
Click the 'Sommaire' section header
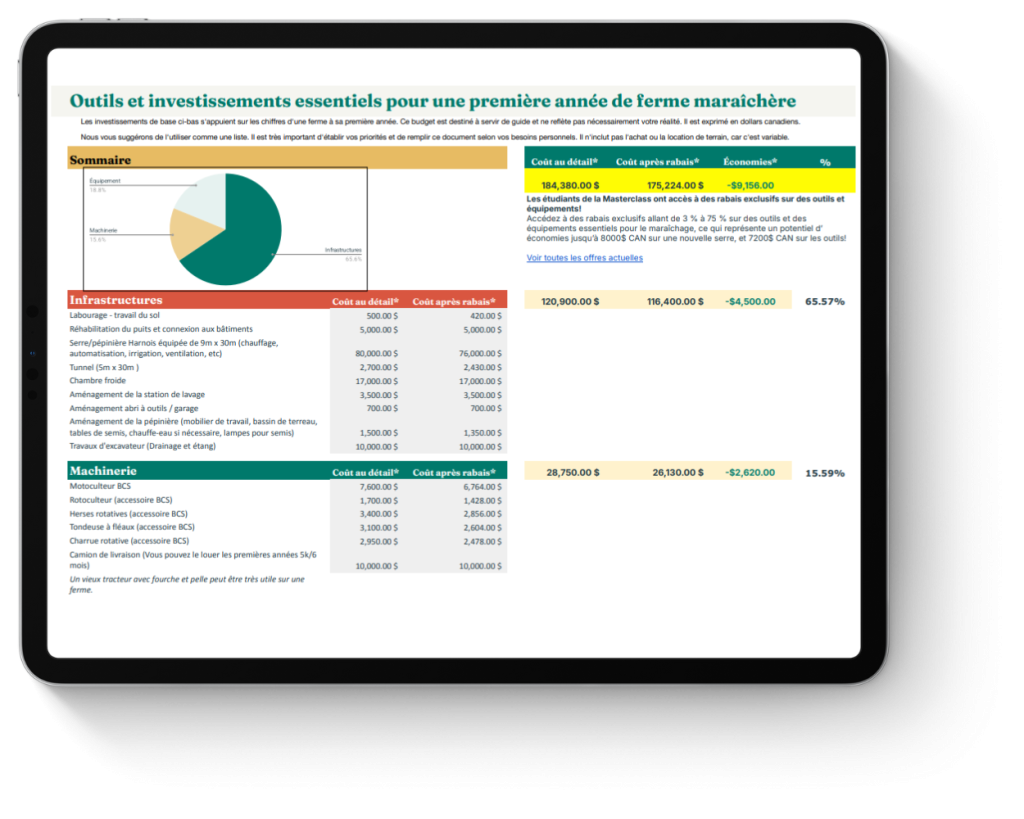click(287, 159)
